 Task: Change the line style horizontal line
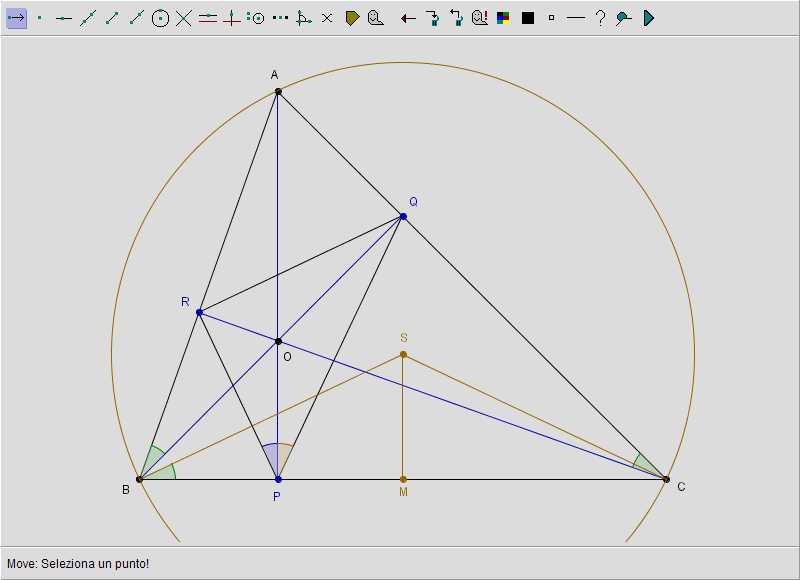click(576, 18)
